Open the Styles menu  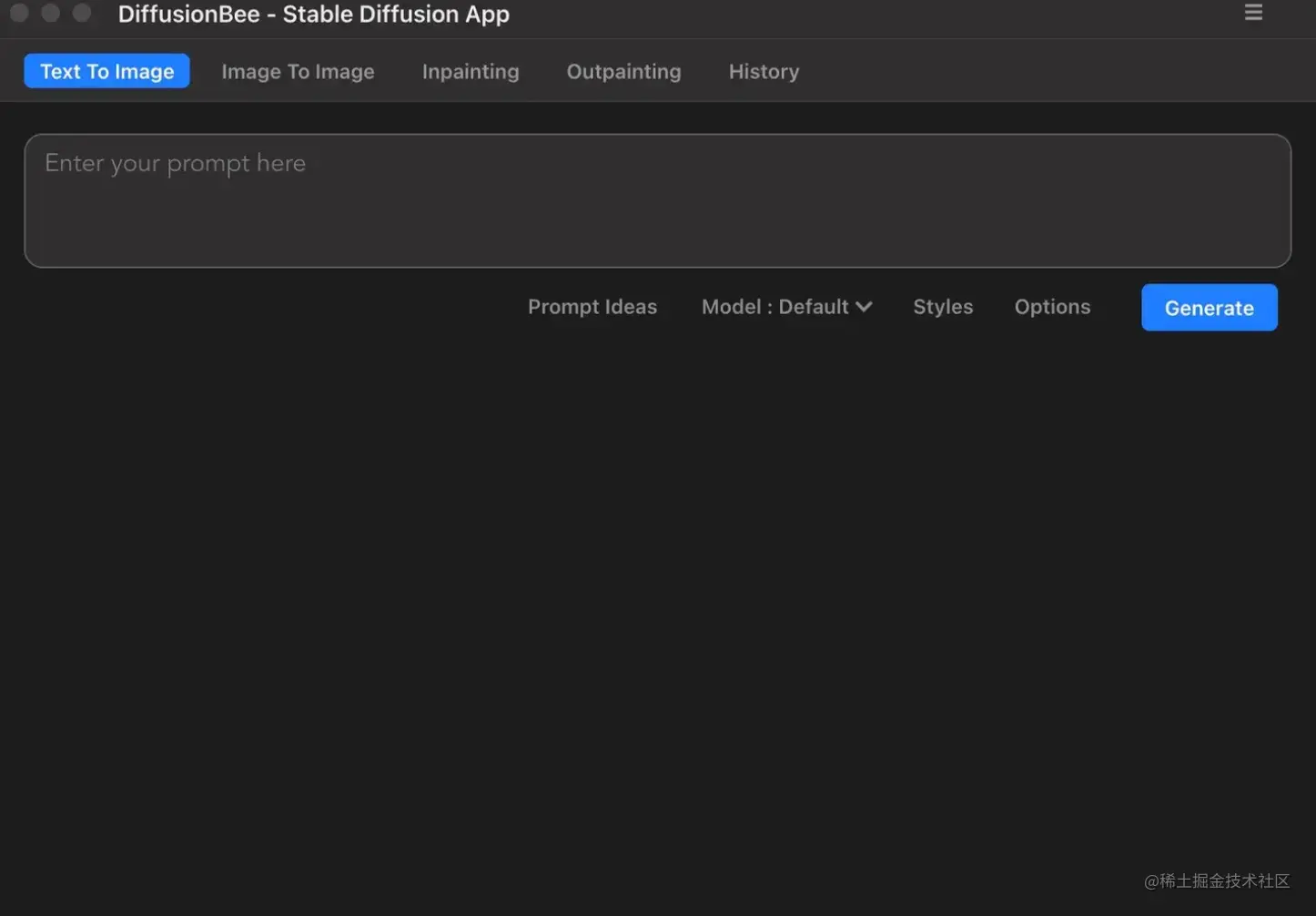943,307
